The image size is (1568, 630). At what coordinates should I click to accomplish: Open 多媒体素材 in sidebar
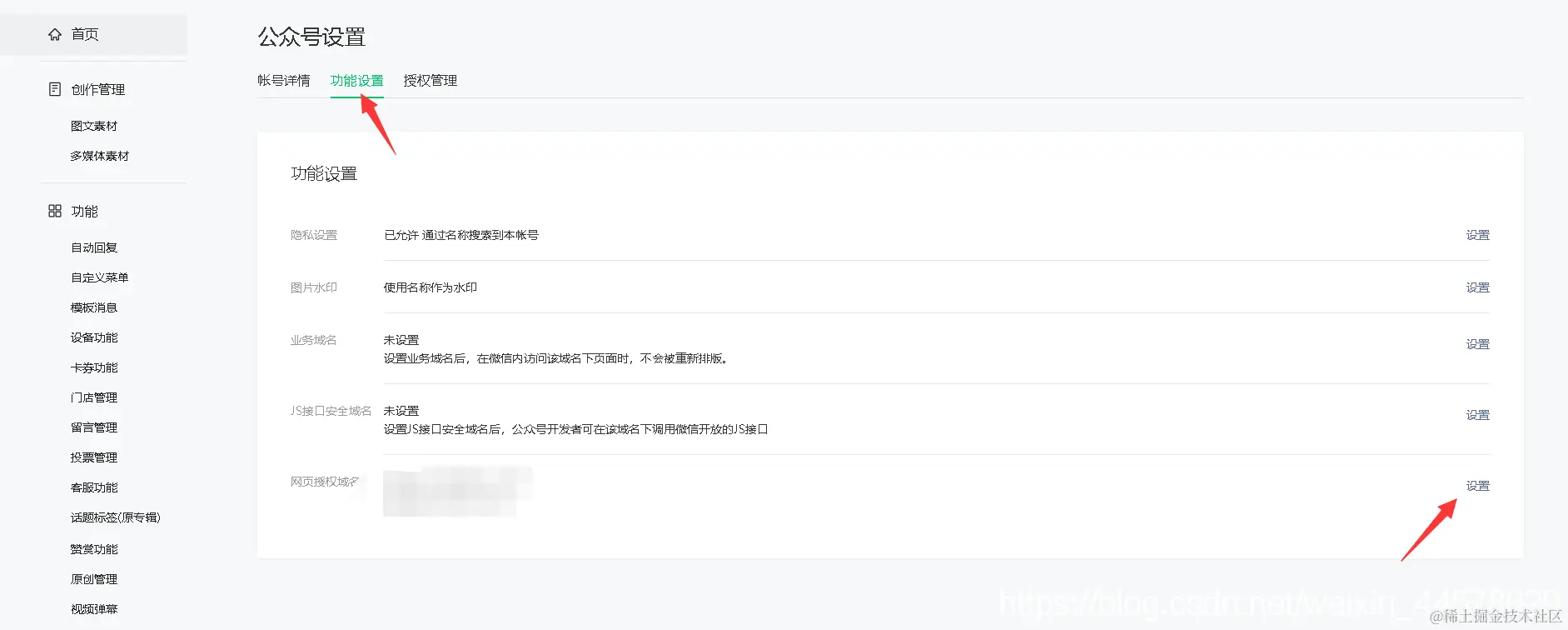click(100, 156)
